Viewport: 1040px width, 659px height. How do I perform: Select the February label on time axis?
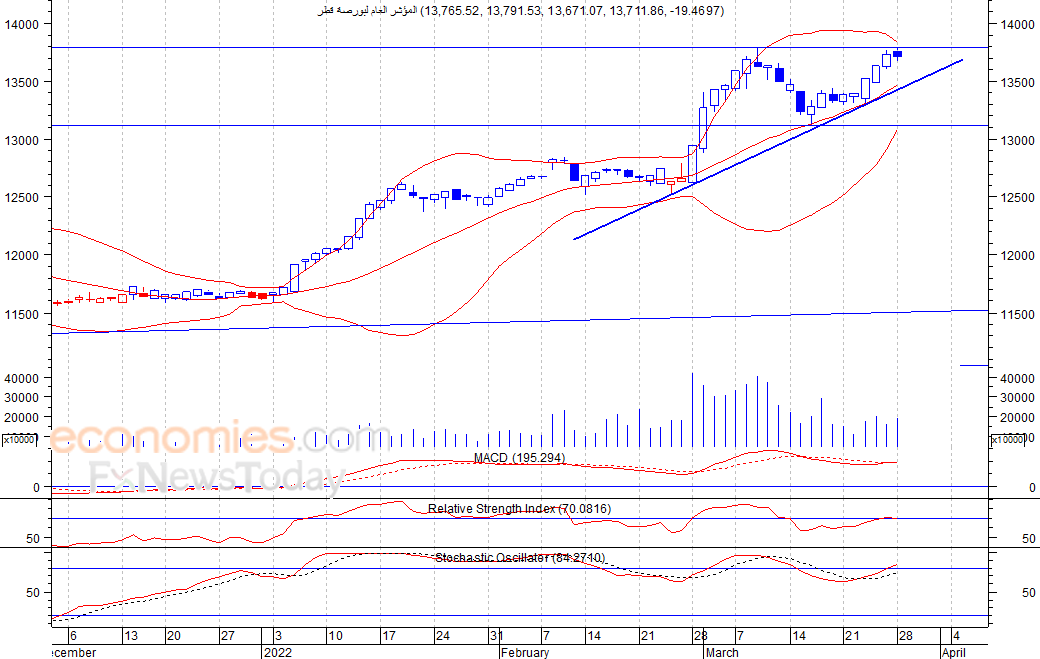525,652
